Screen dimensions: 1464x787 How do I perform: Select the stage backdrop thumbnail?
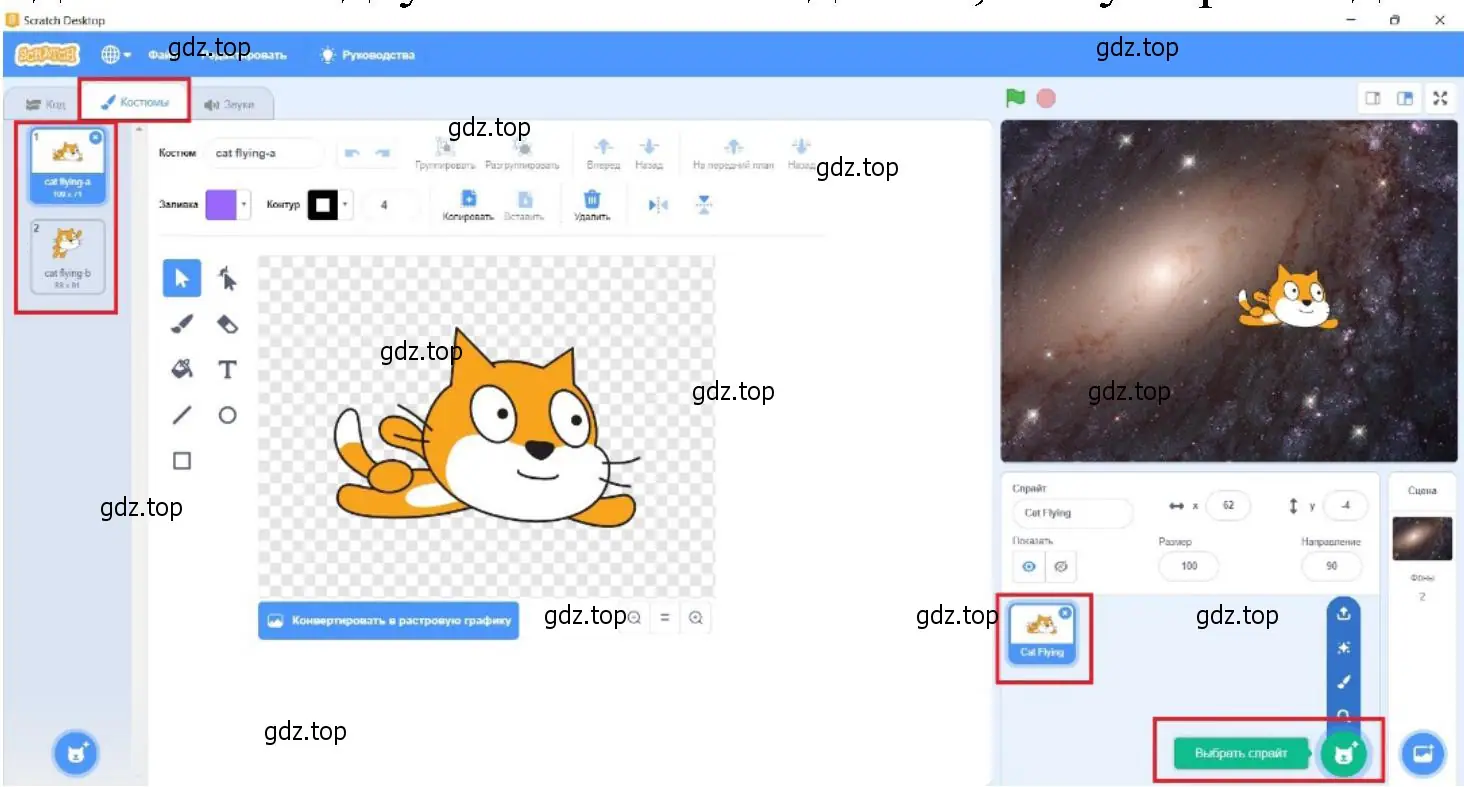[x=1422, y=539]
